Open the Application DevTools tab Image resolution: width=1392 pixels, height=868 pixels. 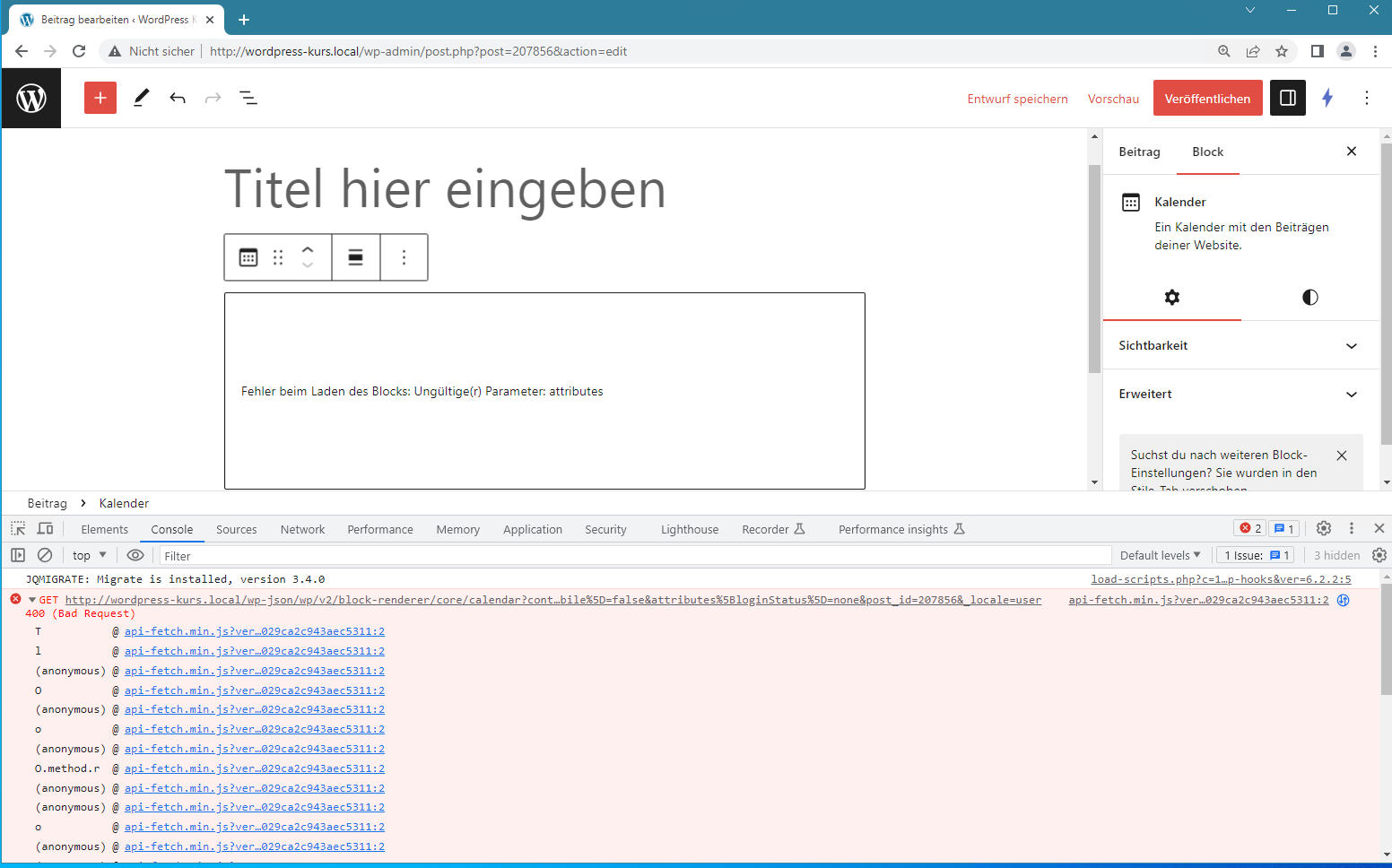[533, 529]
